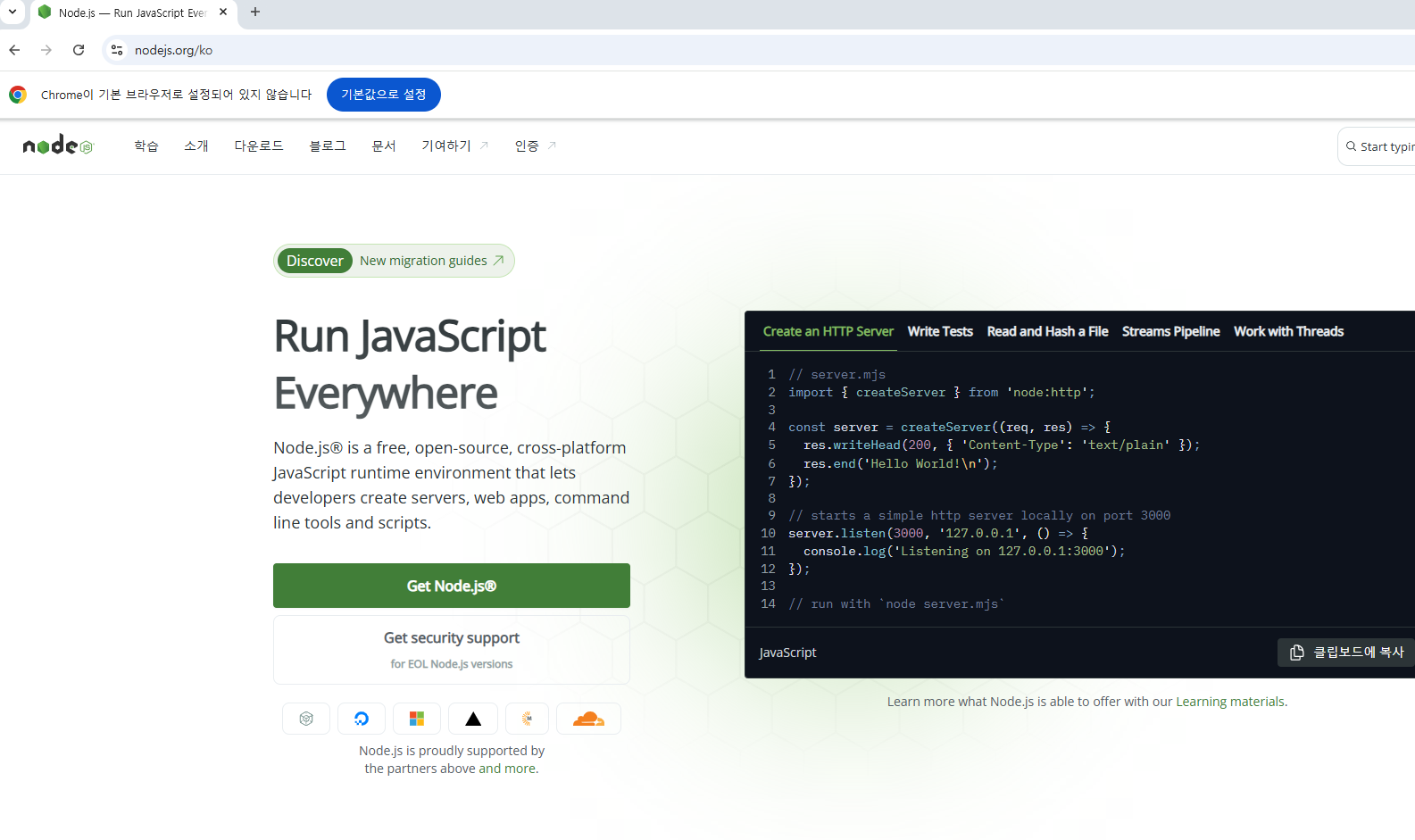Image resolution: width=1415 pixels, height=840 pixels.
Task: Click the Discover badge
Action: tap(314, 261)
